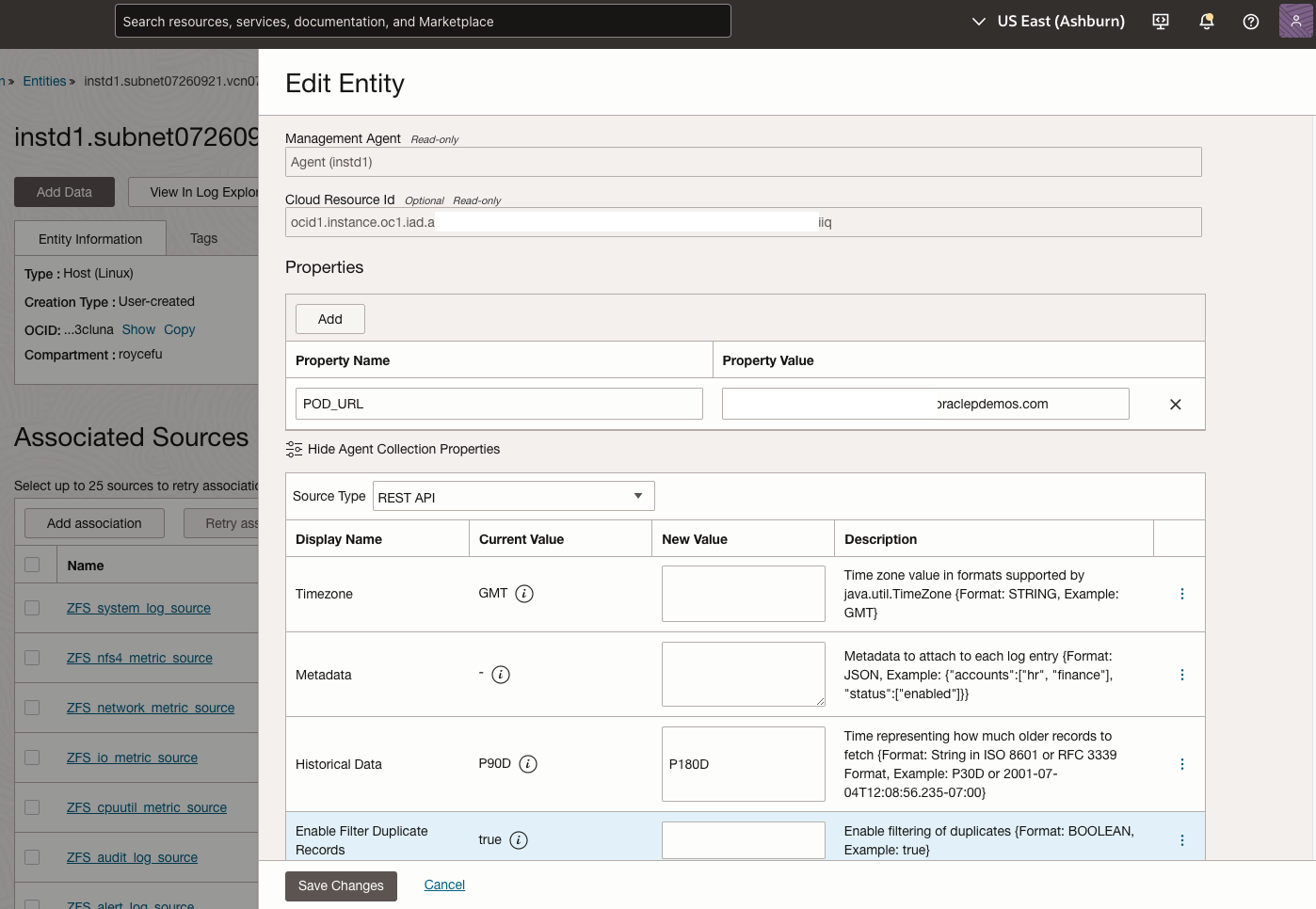
Task: Click the Cloud Shell console icon
Action: tap(1160, 21)
